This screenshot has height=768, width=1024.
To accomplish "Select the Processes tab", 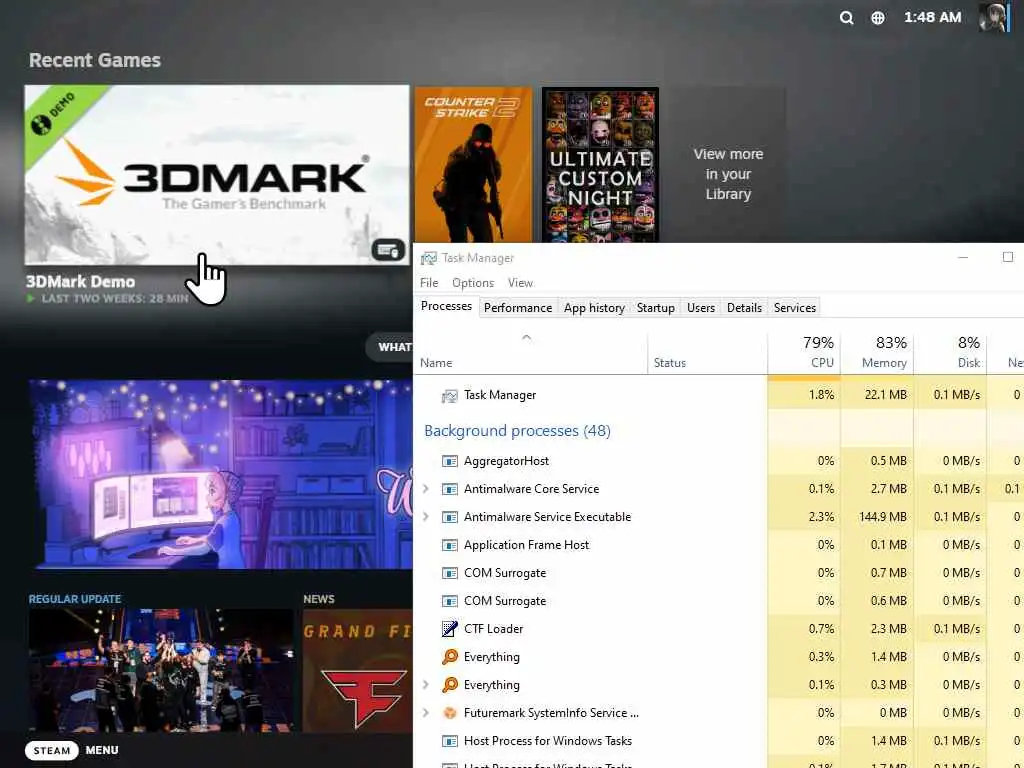I will coord(446,306).
